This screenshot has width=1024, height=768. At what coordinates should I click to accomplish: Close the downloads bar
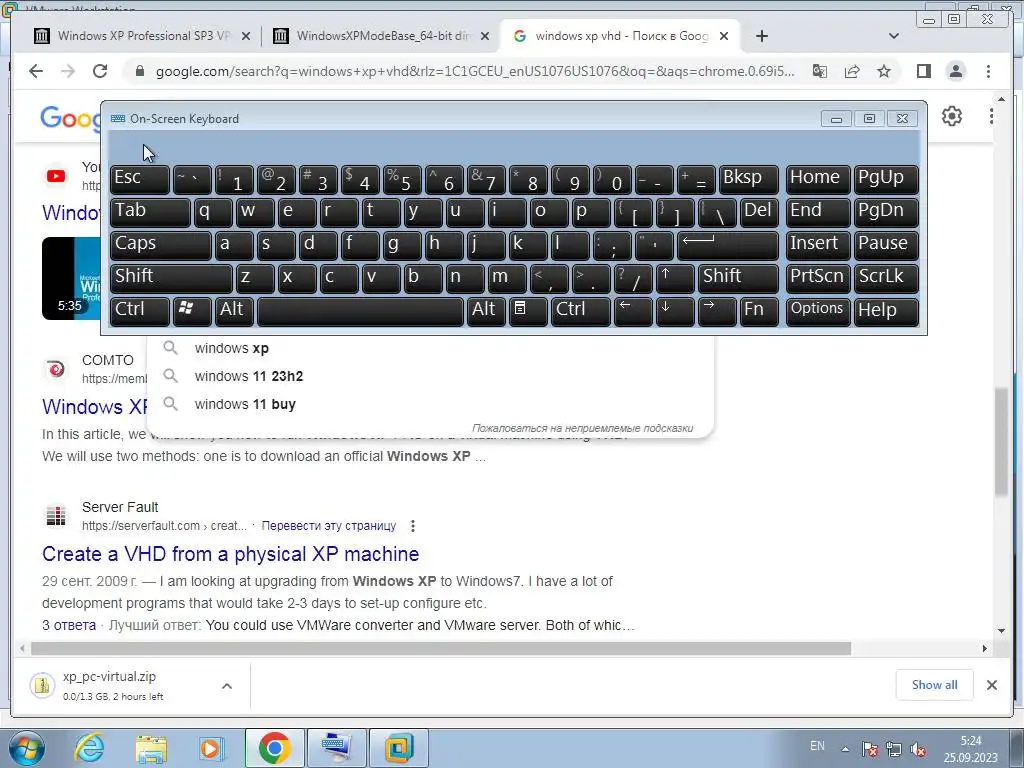991,685
